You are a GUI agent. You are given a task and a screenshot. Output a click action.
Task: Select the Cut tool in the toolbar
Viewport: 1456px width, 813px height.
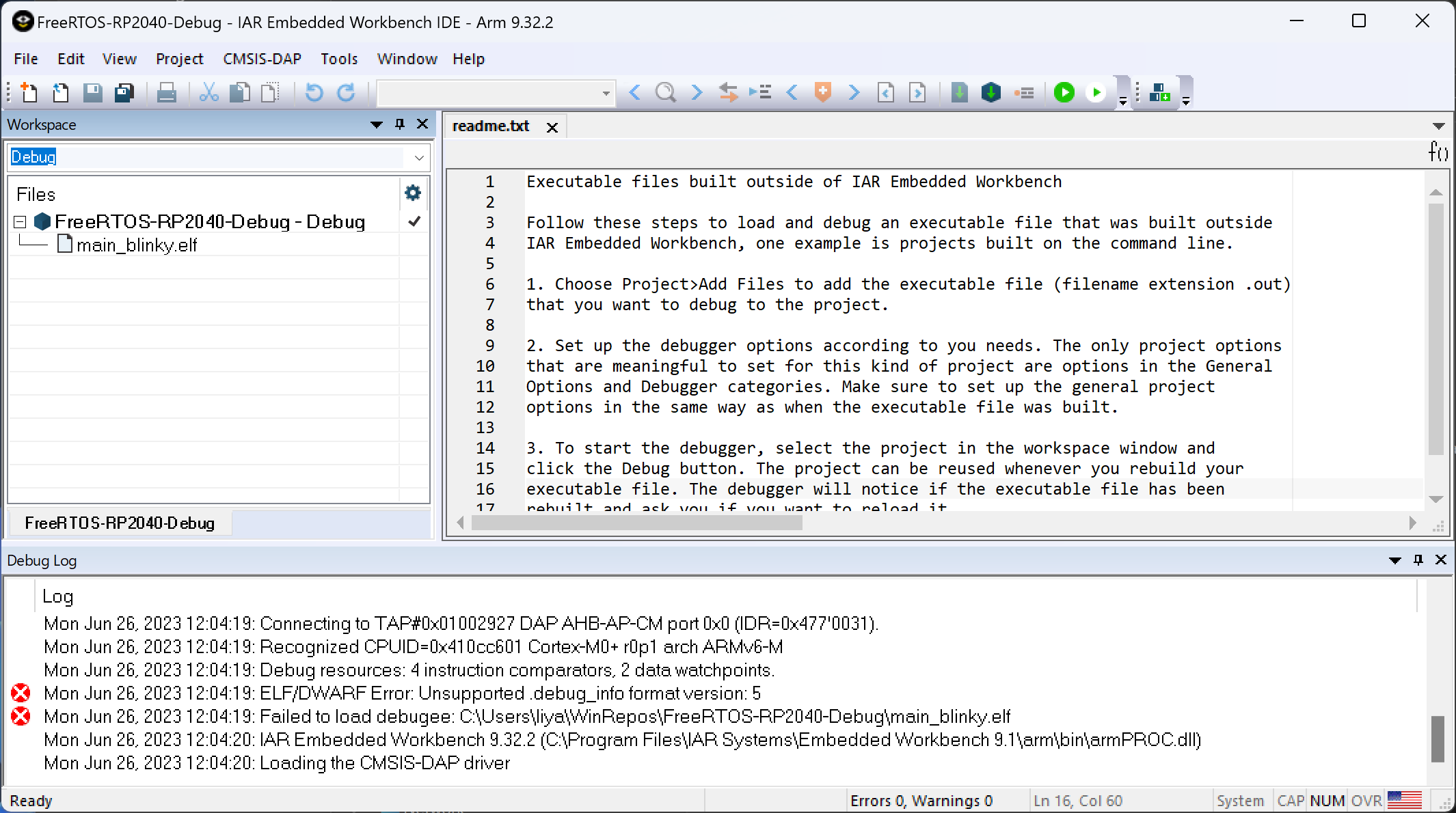pyautogui.click(x=208, y=92)
